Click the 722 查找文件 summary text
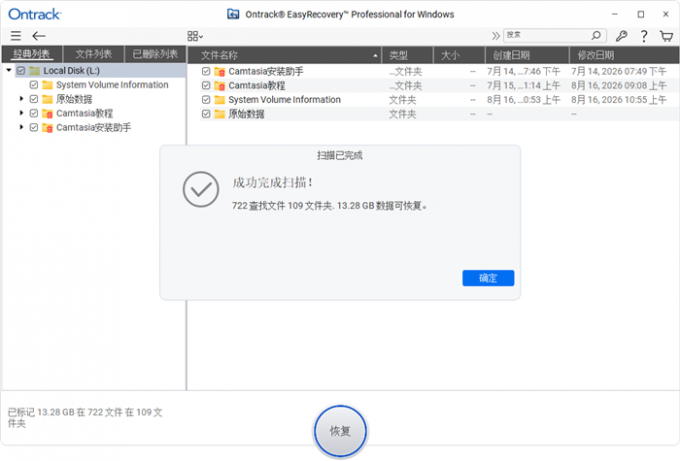Screen dimensions: 680x461 pos(329,206)
